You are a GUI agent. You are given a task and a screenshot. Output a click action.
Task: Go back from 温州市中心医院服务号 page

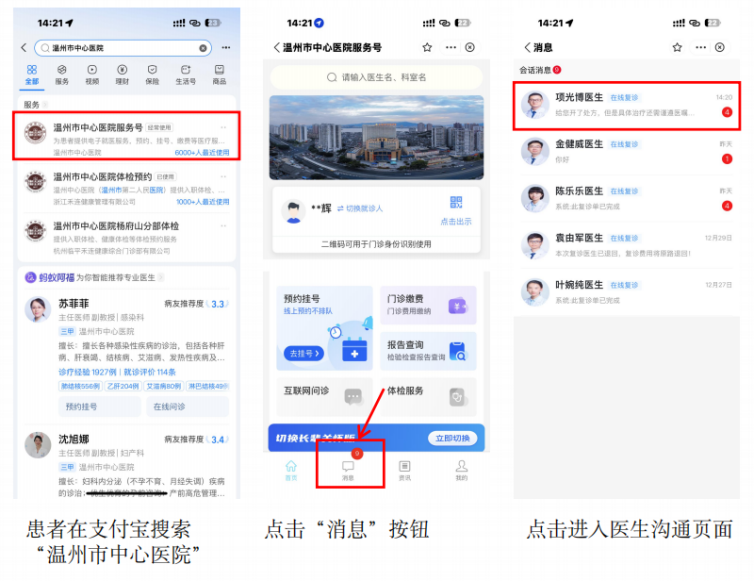(x=276, y=47)
